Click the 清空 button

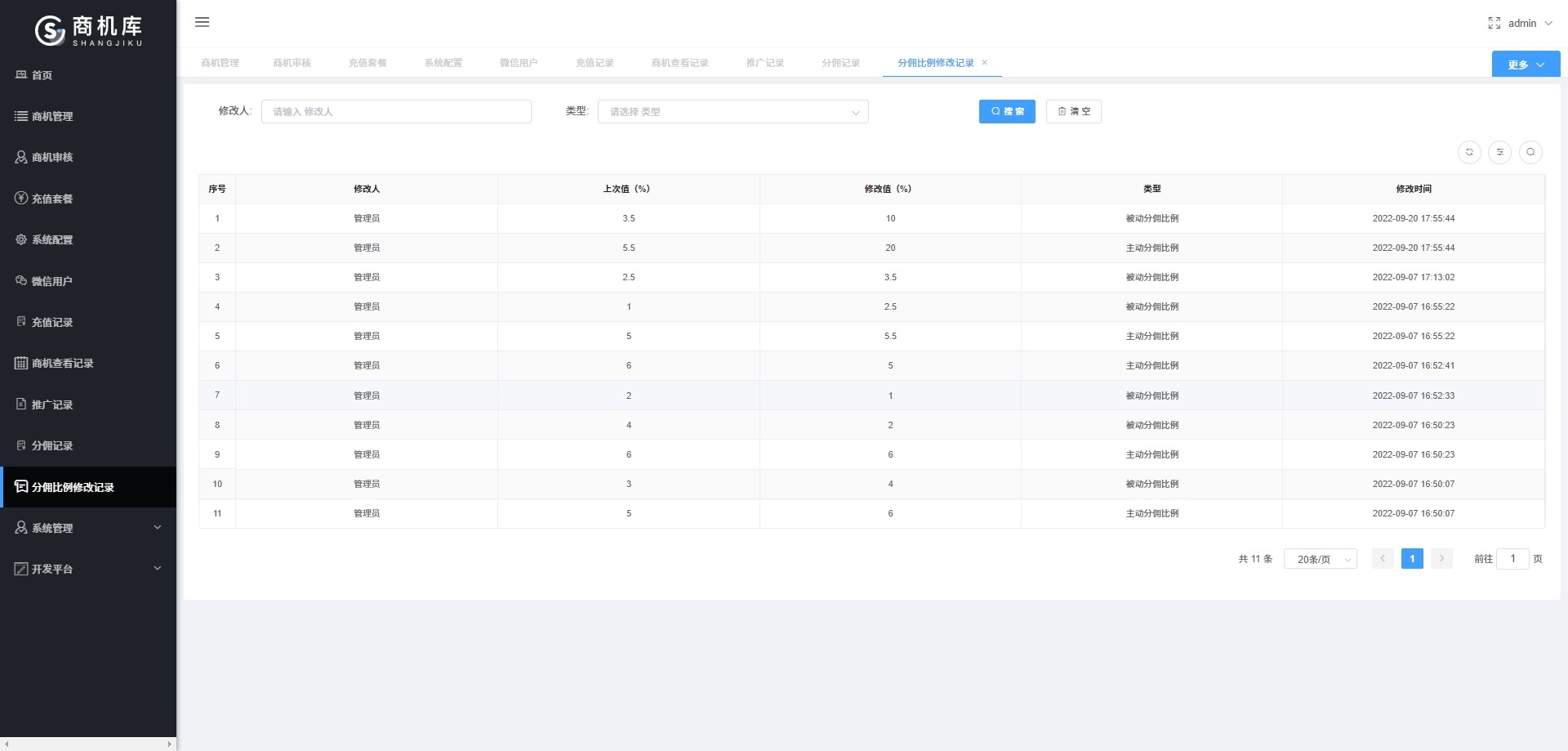pos(1074,112)
